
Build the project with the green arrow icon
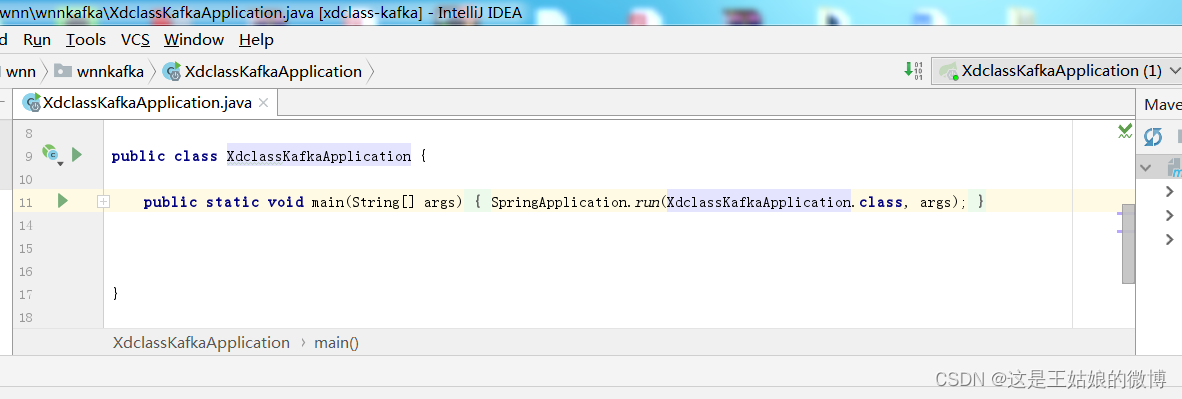[913, 71]
